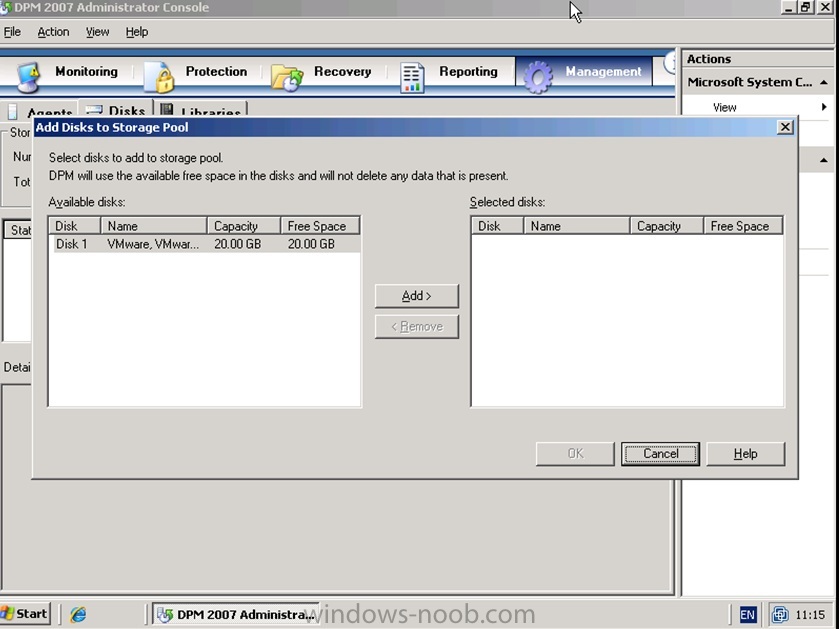The image size is (839, 629).
Task: Open Internet Explorer from quick launch
Action: (x=78, y=614)
